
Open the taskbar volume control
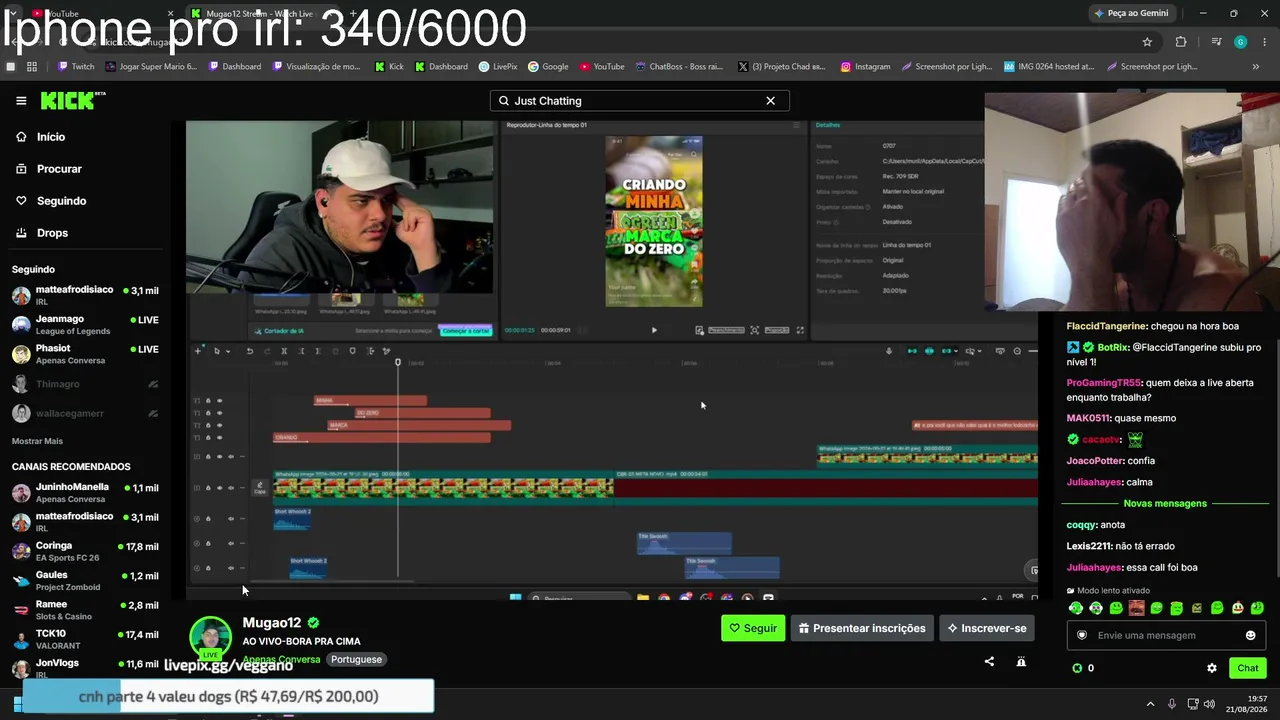(x=1209, y=704)
